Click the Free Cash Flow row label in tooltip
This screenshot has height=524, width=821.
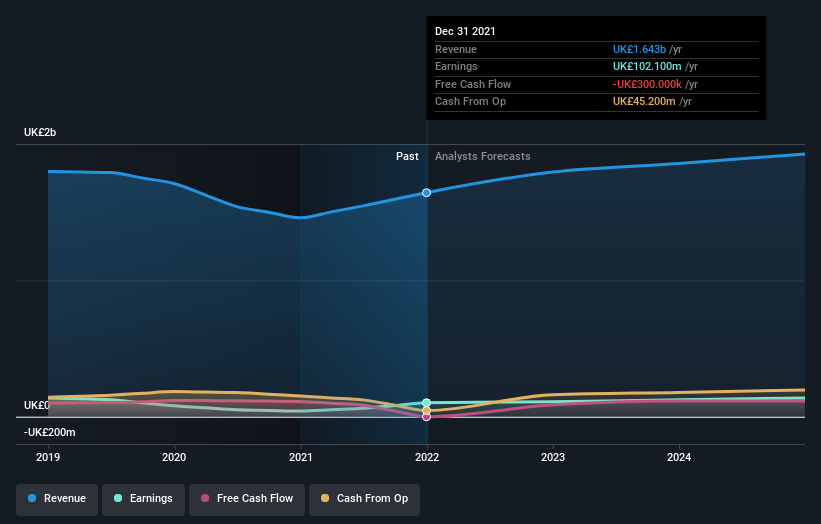(473, 84)
